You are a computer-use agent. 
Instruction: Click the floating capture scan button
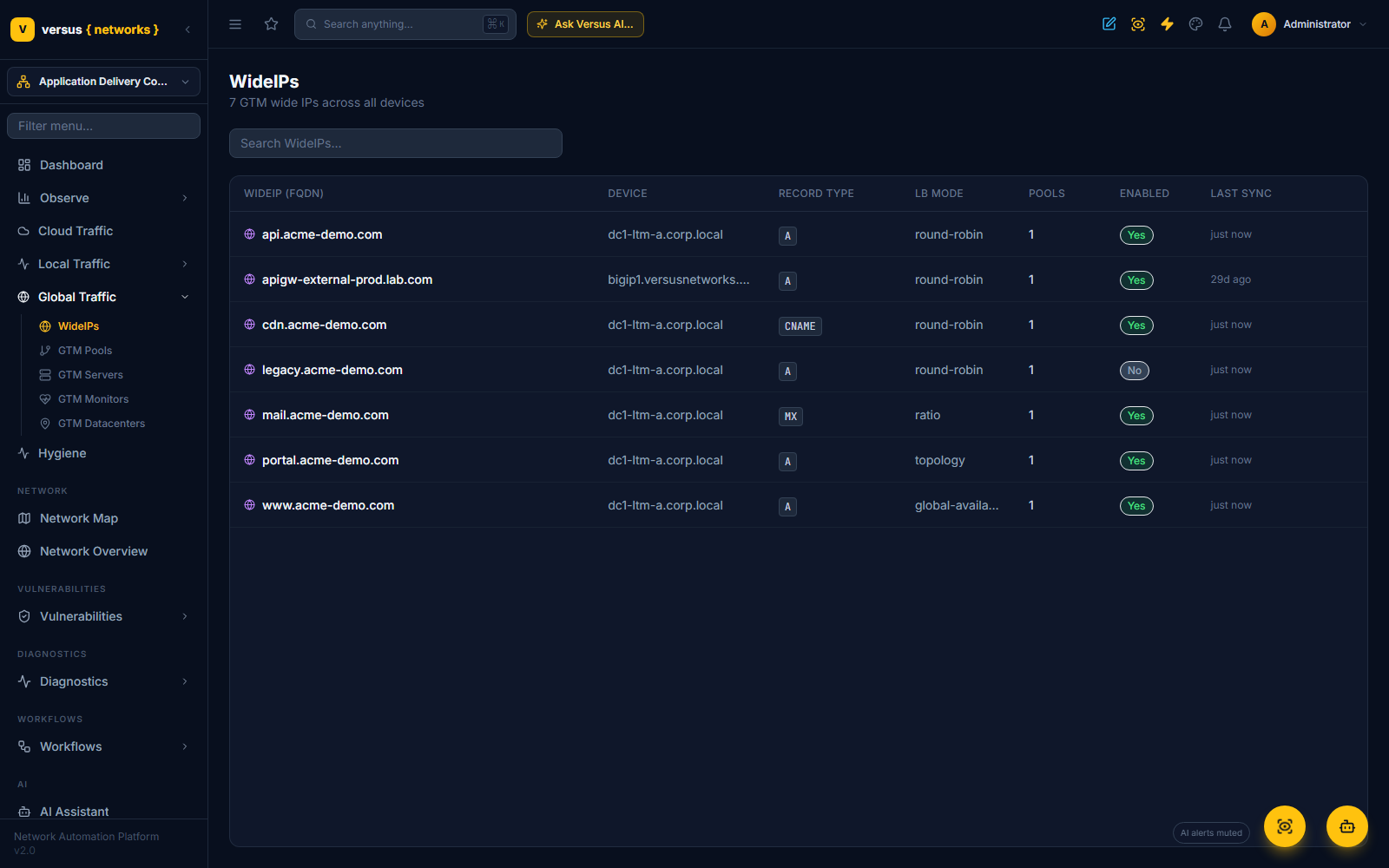pyautogui.click(x=1285, y=826)
